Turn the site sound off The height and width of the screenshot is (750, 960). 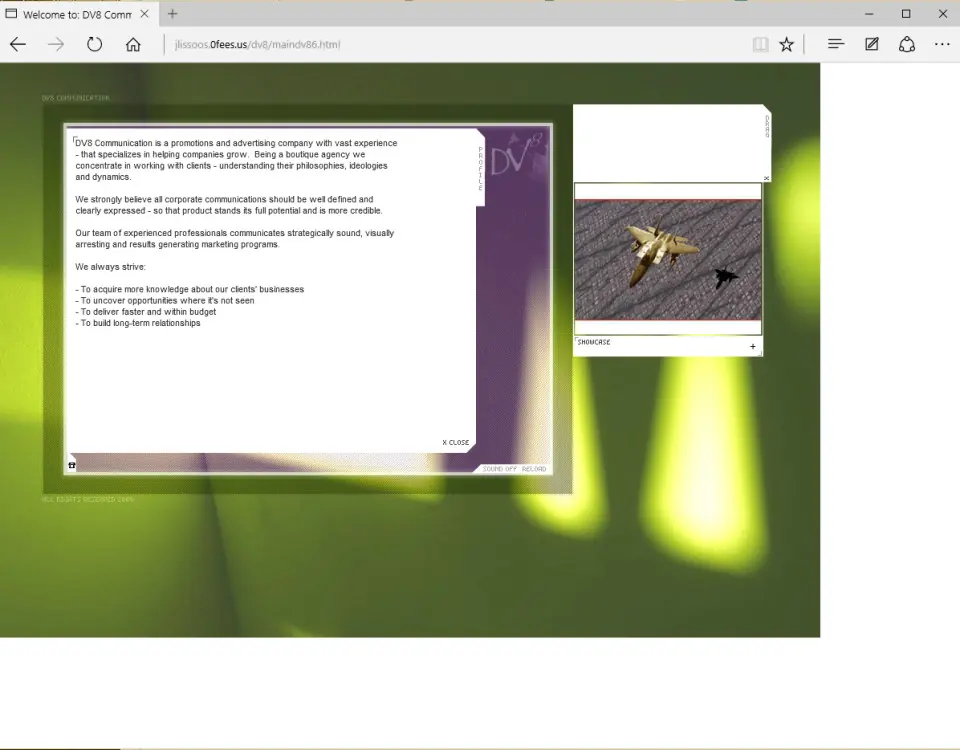click(500, 469)
